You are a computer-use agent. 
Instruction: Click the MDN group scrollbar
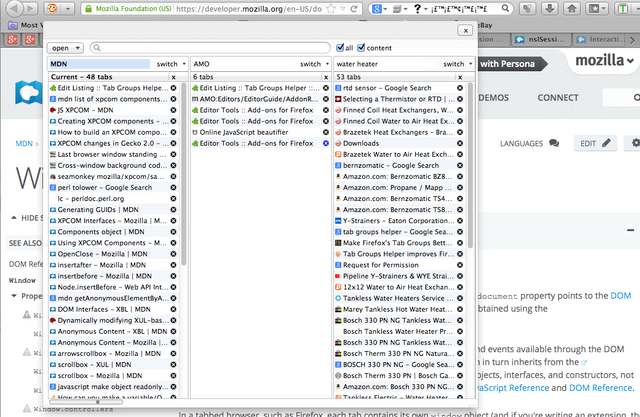point(184,173)
